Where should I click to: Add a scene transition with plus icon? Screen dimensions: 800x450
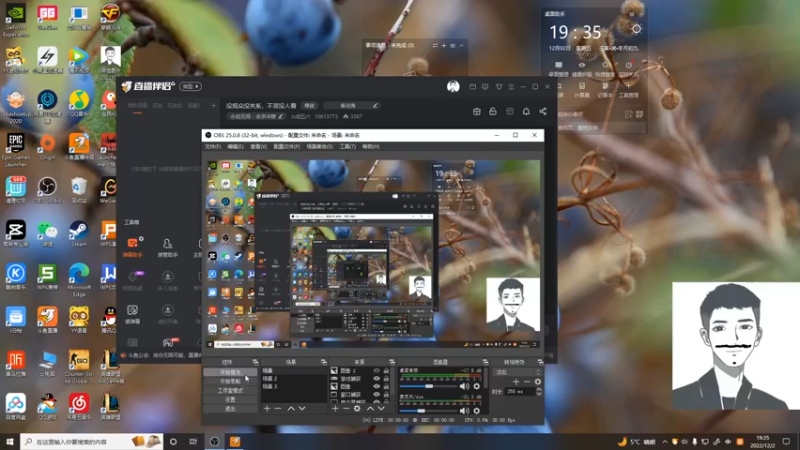pos(516,382)
